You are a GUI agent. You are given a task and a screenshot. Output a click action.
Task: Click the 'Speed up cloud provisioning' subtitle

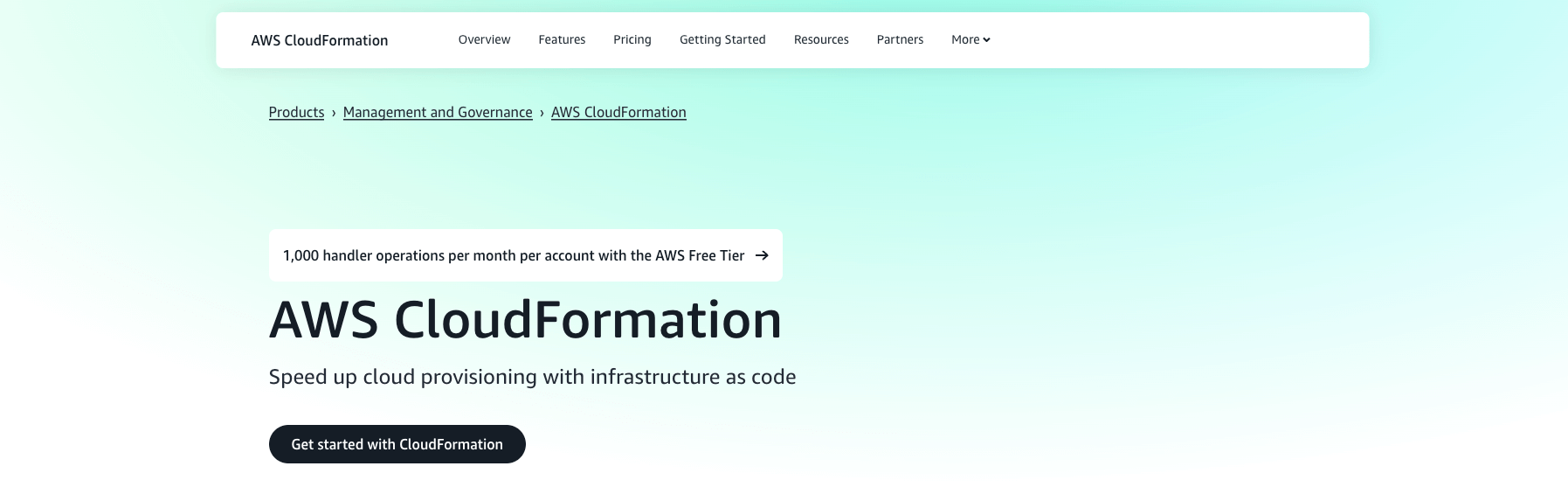(x=532, y=377)
